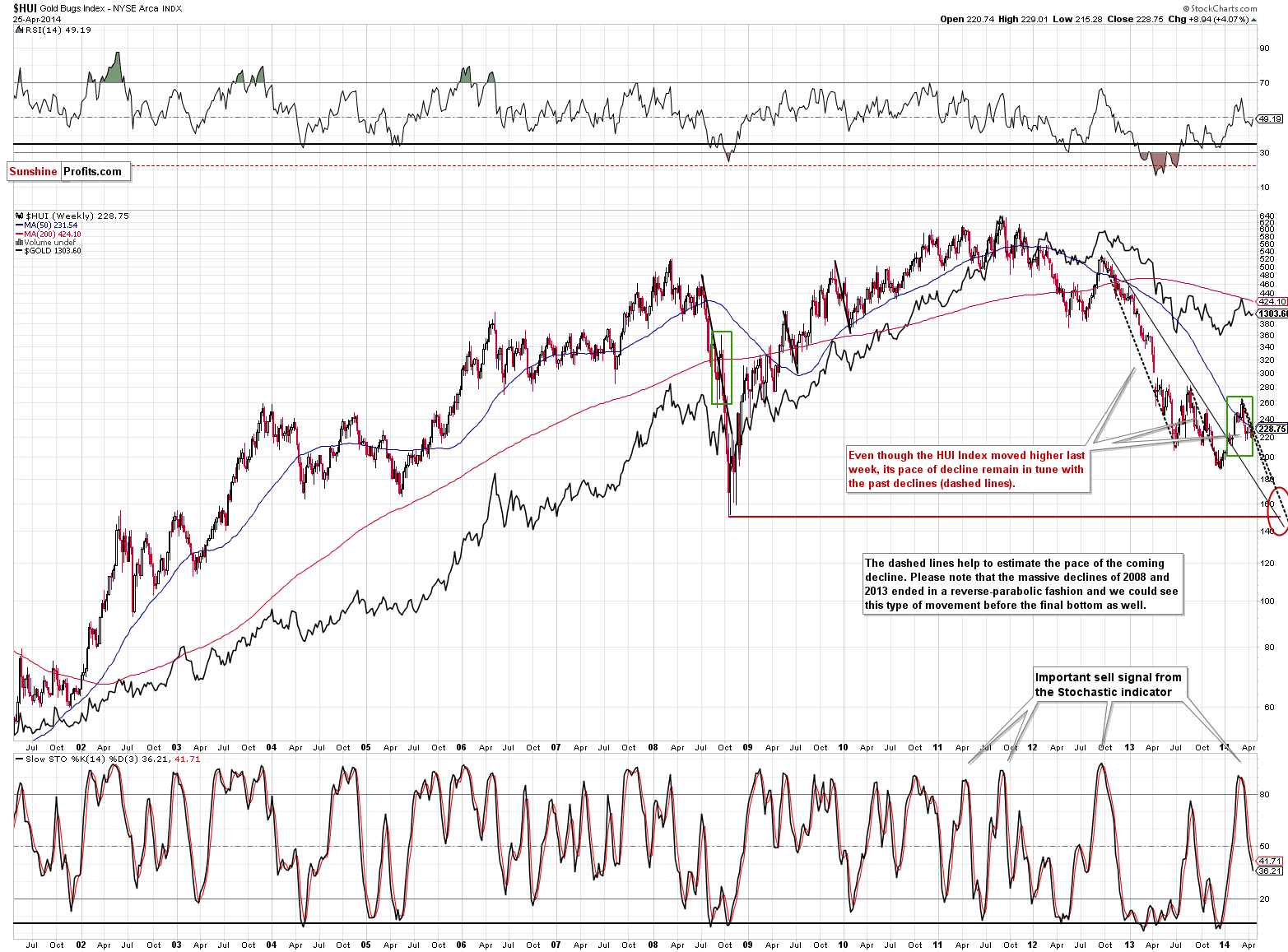1288x952 pixels.
Task: Click the year '09' on the bottom time axis
Action: pyautogui.click(x=748, y=945)
